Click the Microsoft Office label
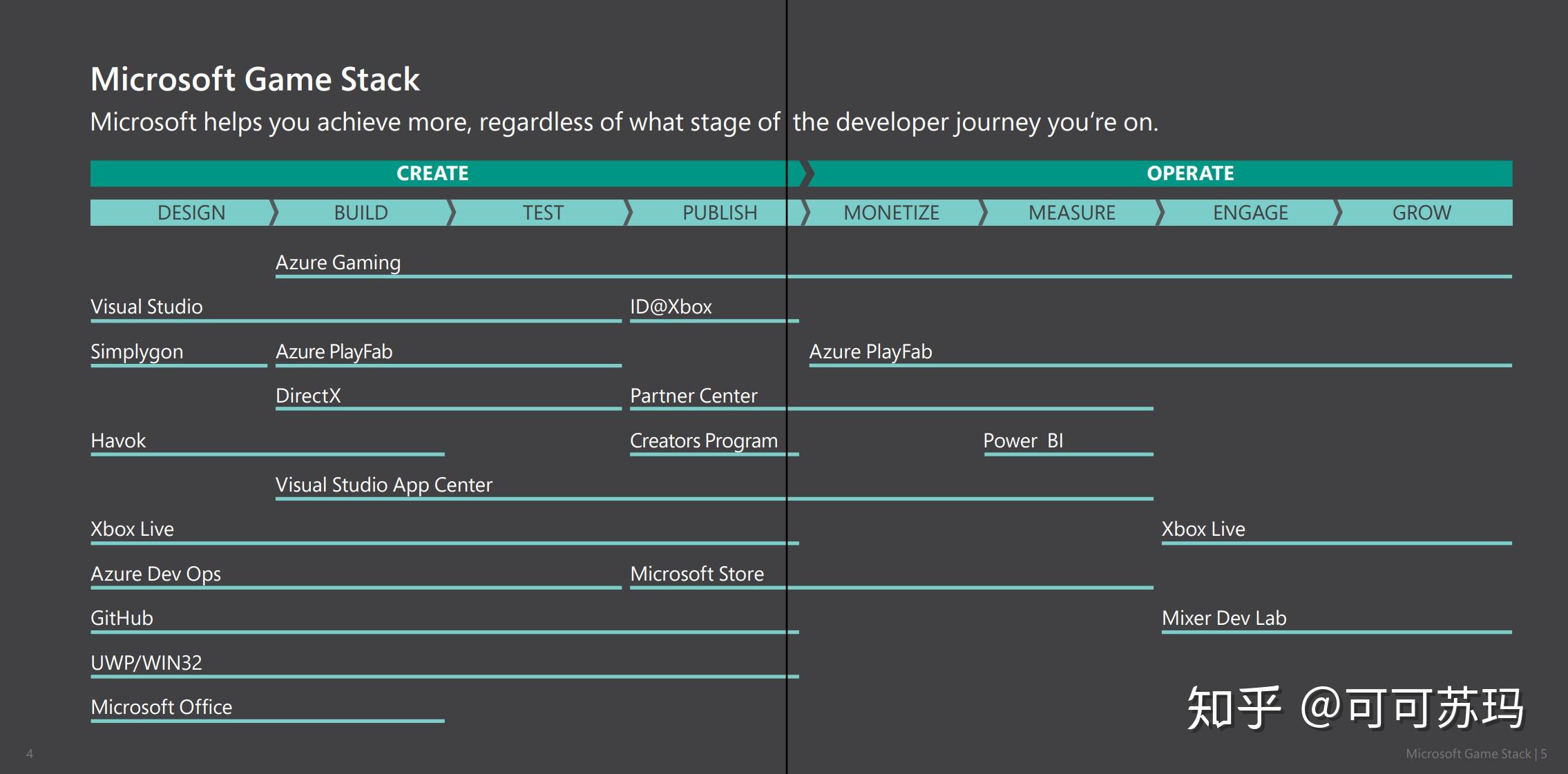 pyautogui.click(x=161, y=707)
